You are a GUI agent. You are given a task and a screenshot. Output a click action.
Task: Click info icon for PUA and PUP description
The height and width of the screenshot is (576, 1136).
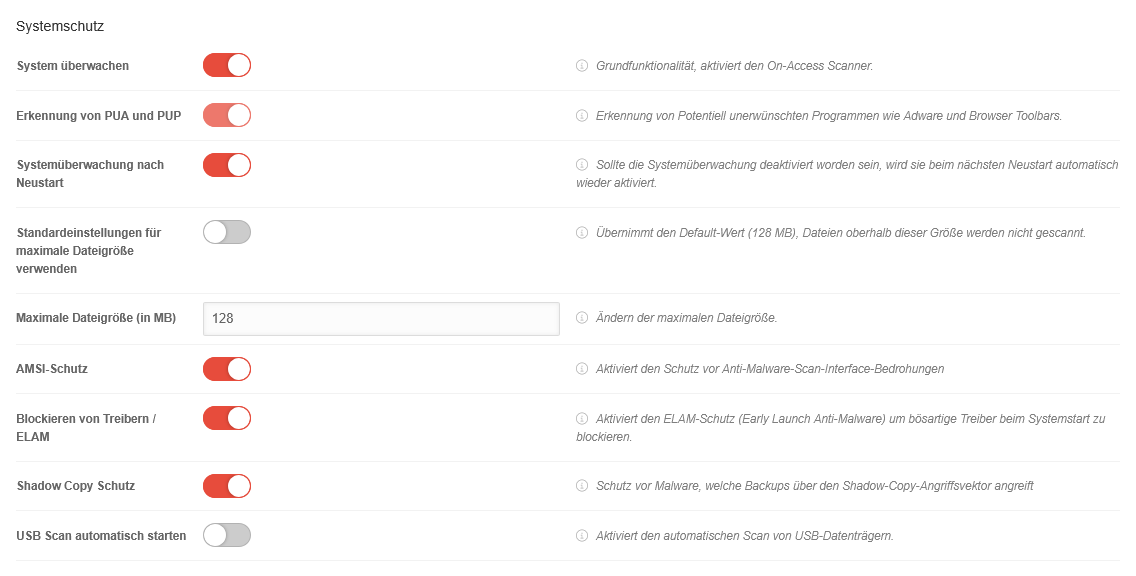coord(582,116)
